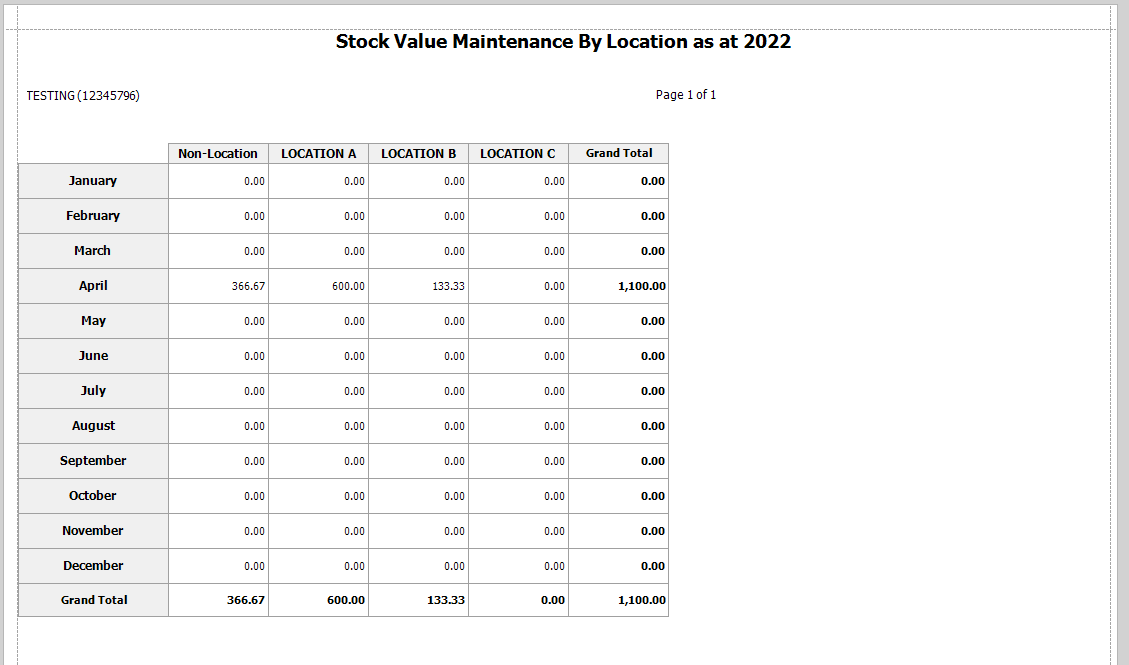
Task: Select the TESTING (12345796) company text
Action: [x=83, y=96]
